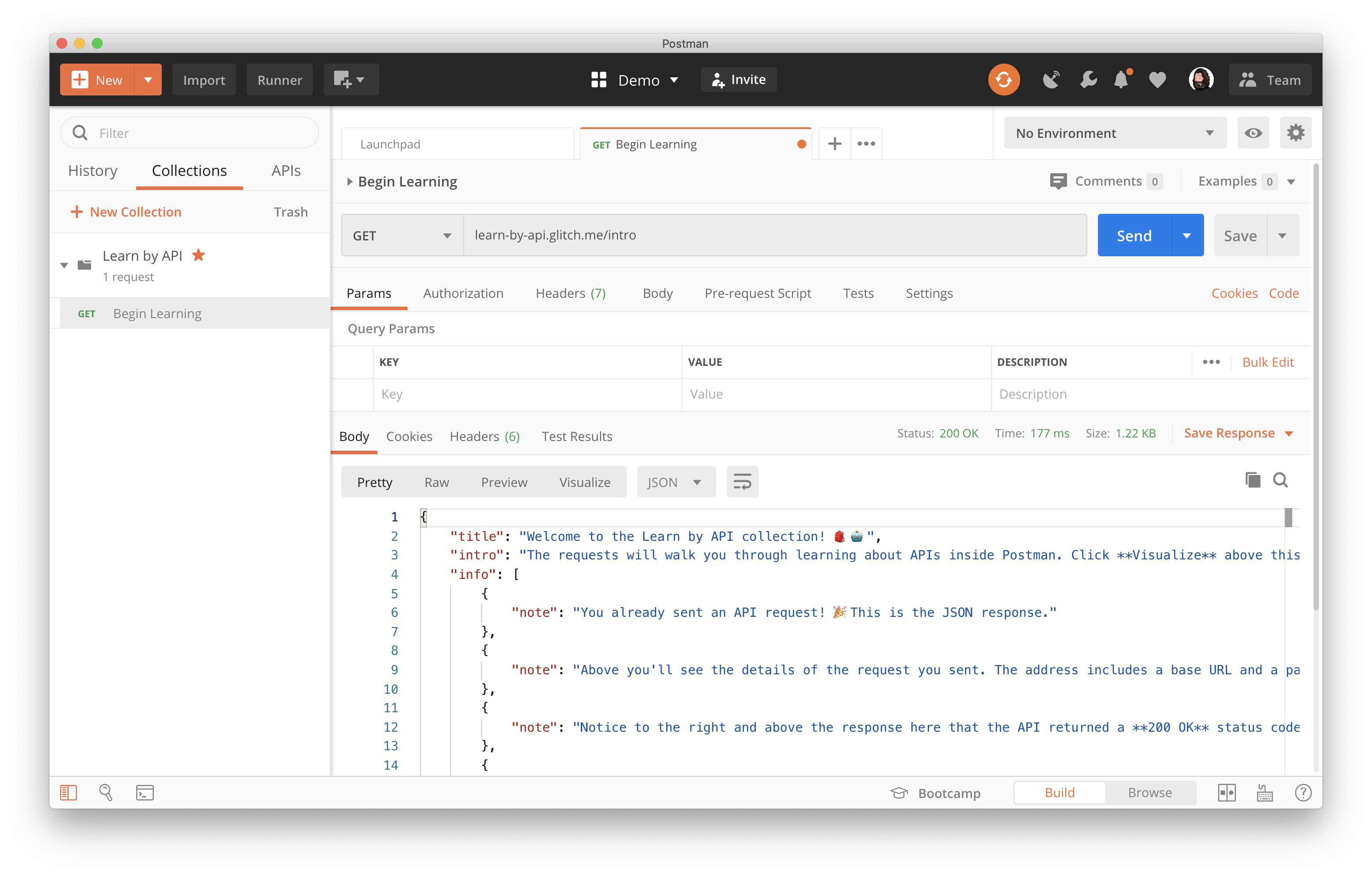Select Raw response view
Image resolution: width=1372 pixels, height=874 pixels.
point(436,482)
